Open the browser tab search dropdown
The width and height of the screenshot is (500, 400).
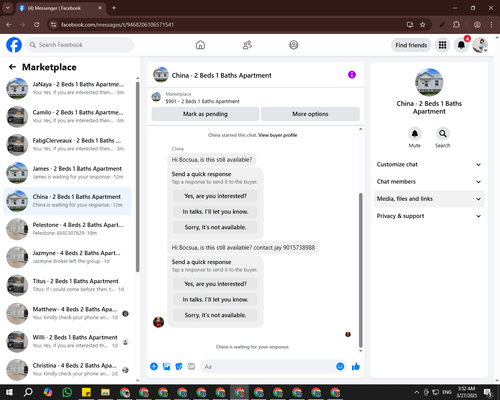[x=7, y=8]
